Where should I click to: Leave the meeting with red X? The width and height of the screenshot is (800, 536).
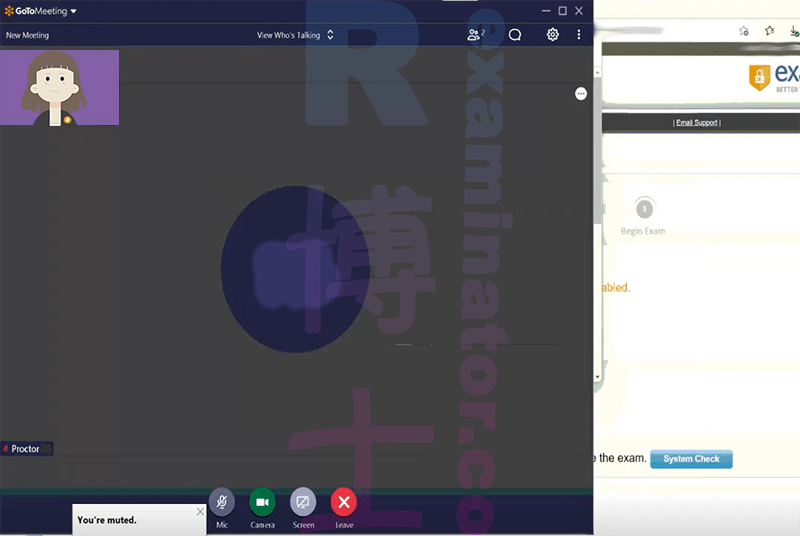[x=344, y=502]
